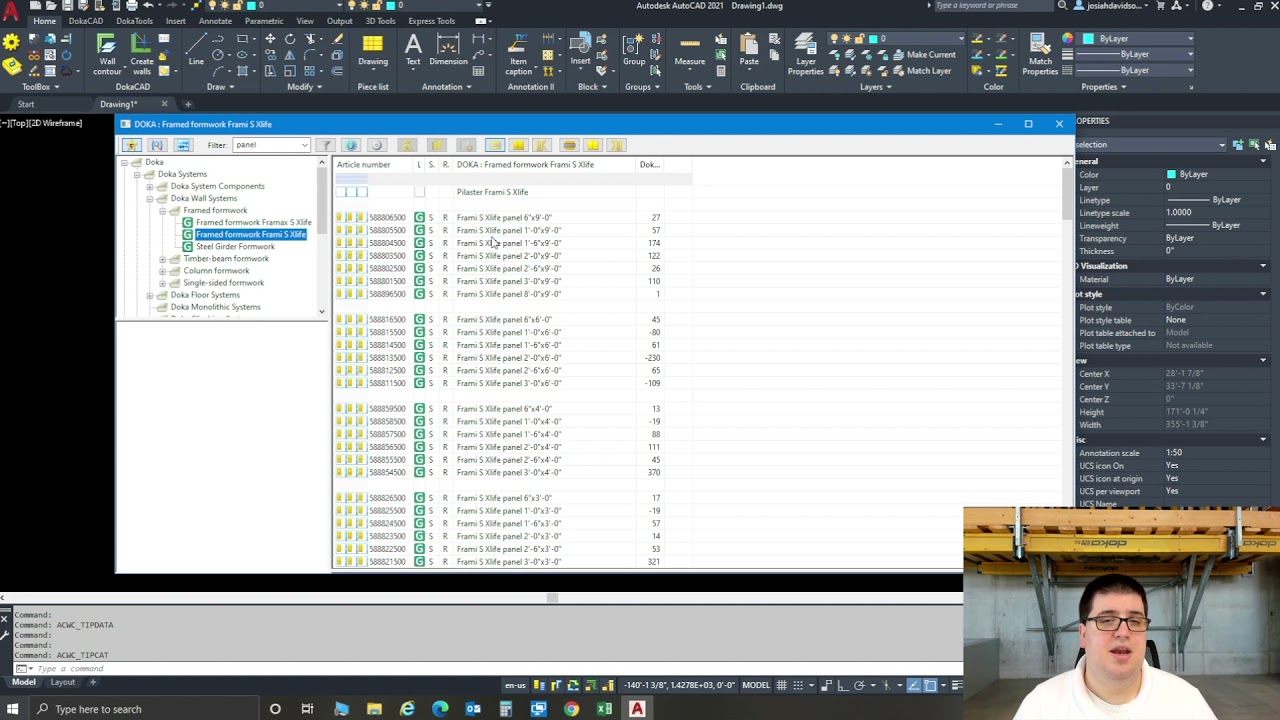Switch to the DokaTools ribbon tab
This screenshot has width=1280, height=720.
pos(134,21)
